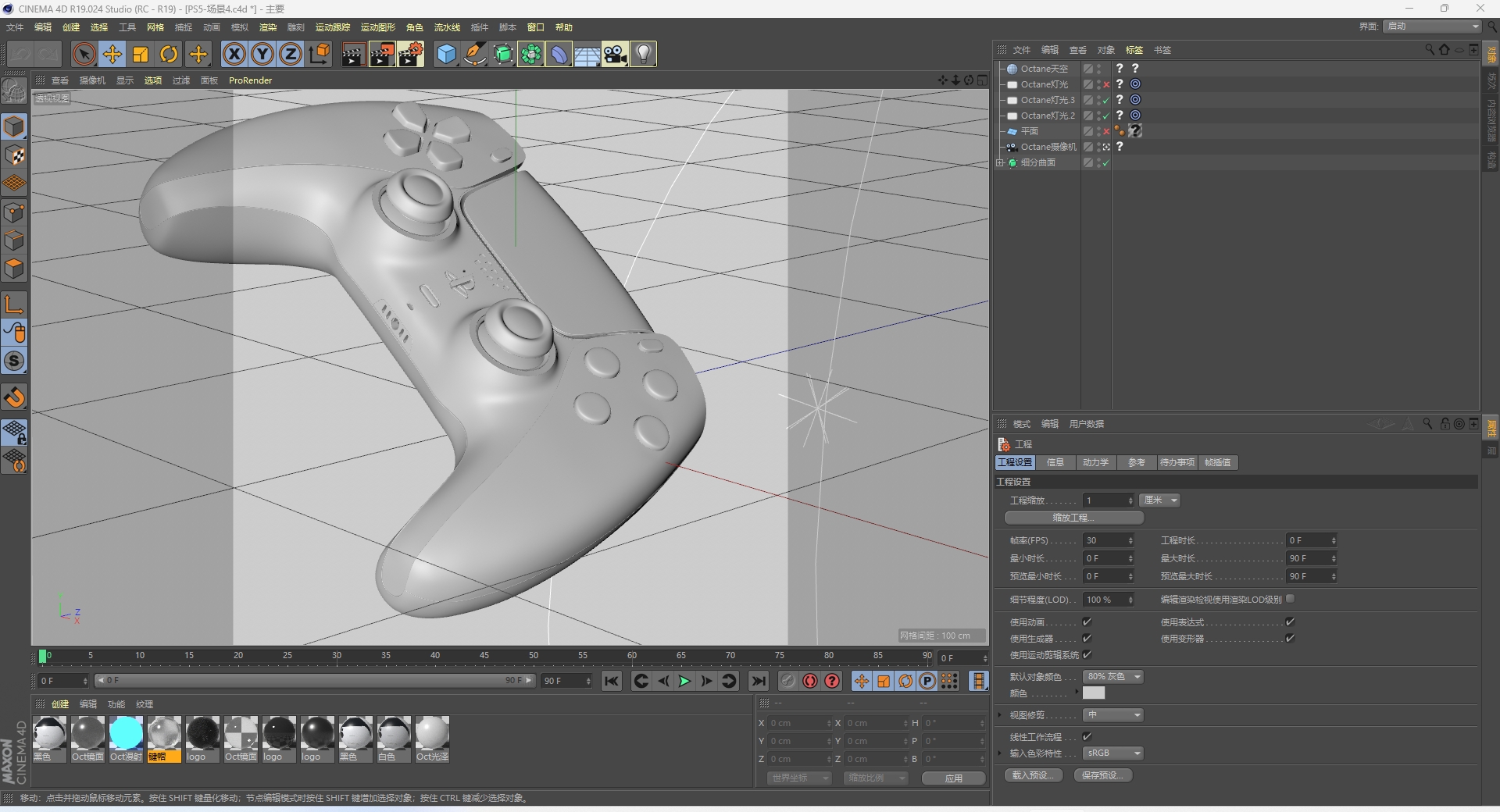
Task: Open the 摄像机 viewport menu
Action: [x=92, y=80]
